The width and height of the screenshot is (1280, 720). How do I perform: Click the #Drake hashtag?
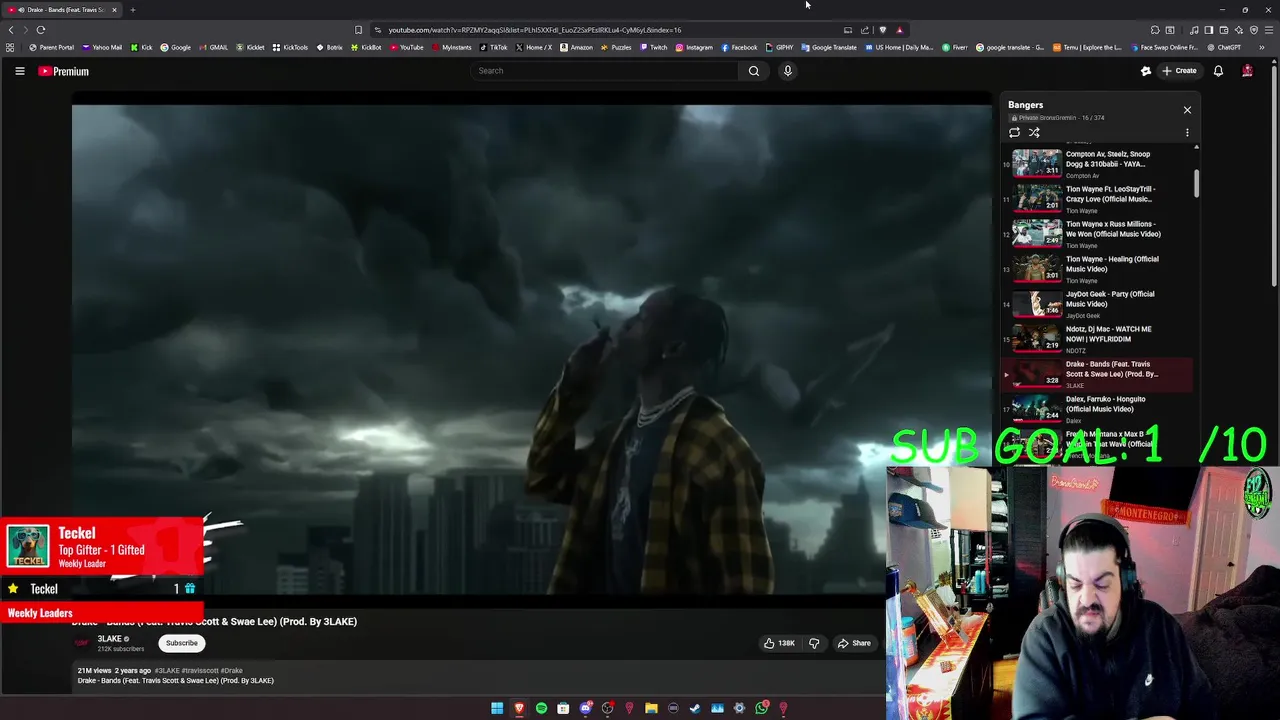pyautogui.click(x=232, y=671)
